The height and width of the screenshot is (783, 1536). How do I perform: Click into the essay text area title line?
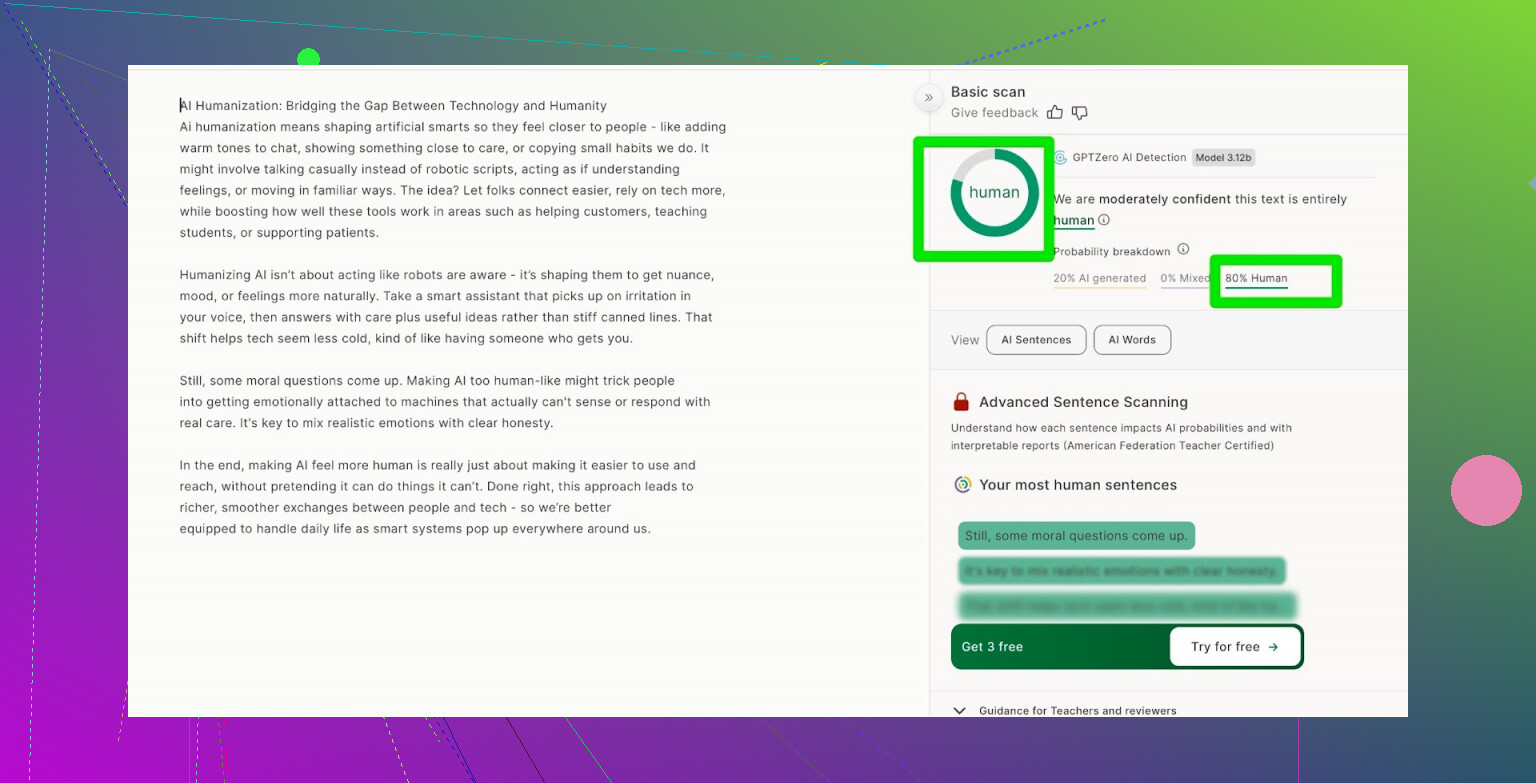pyautogui.click(x=393, y=106)
